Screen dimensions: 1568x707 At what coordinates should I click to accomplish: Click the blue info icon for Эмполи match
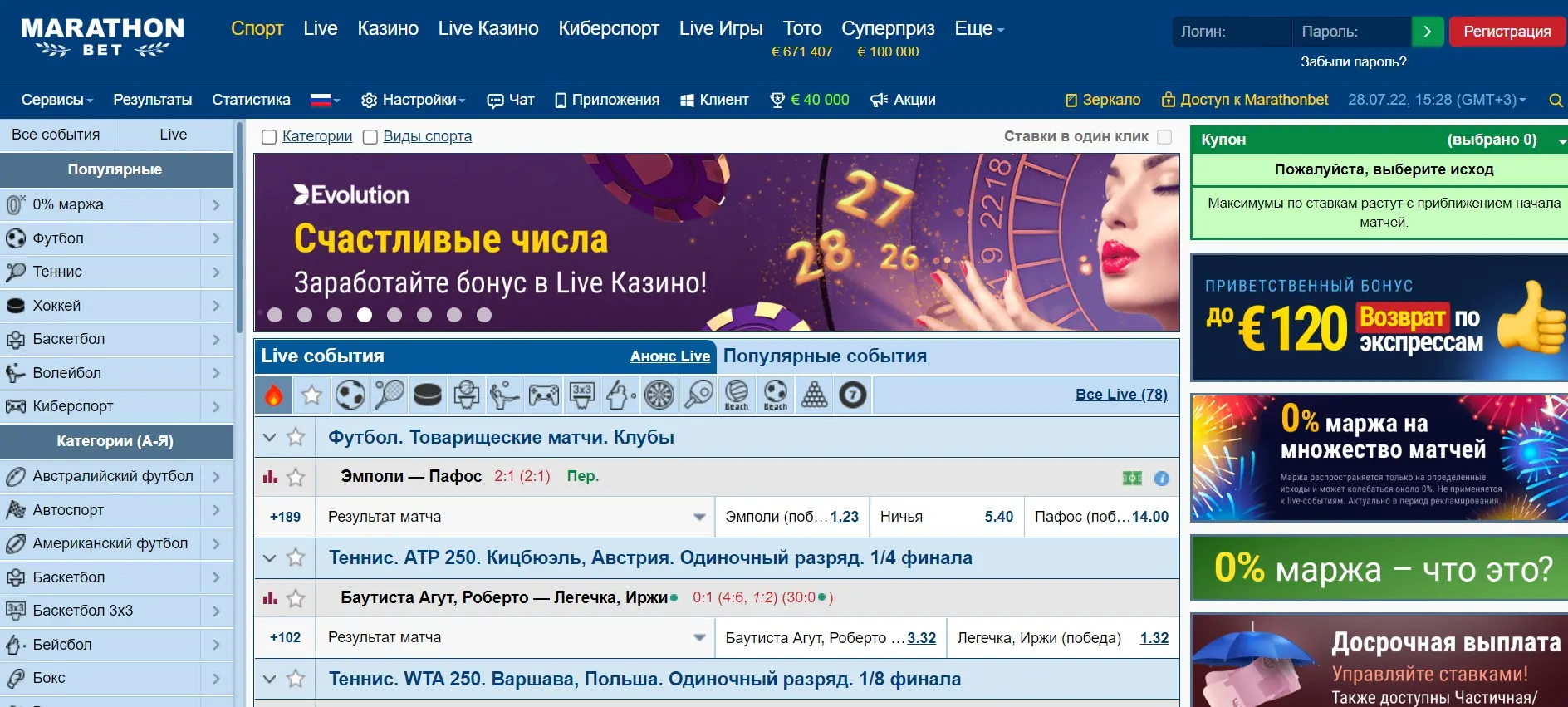1161,479
